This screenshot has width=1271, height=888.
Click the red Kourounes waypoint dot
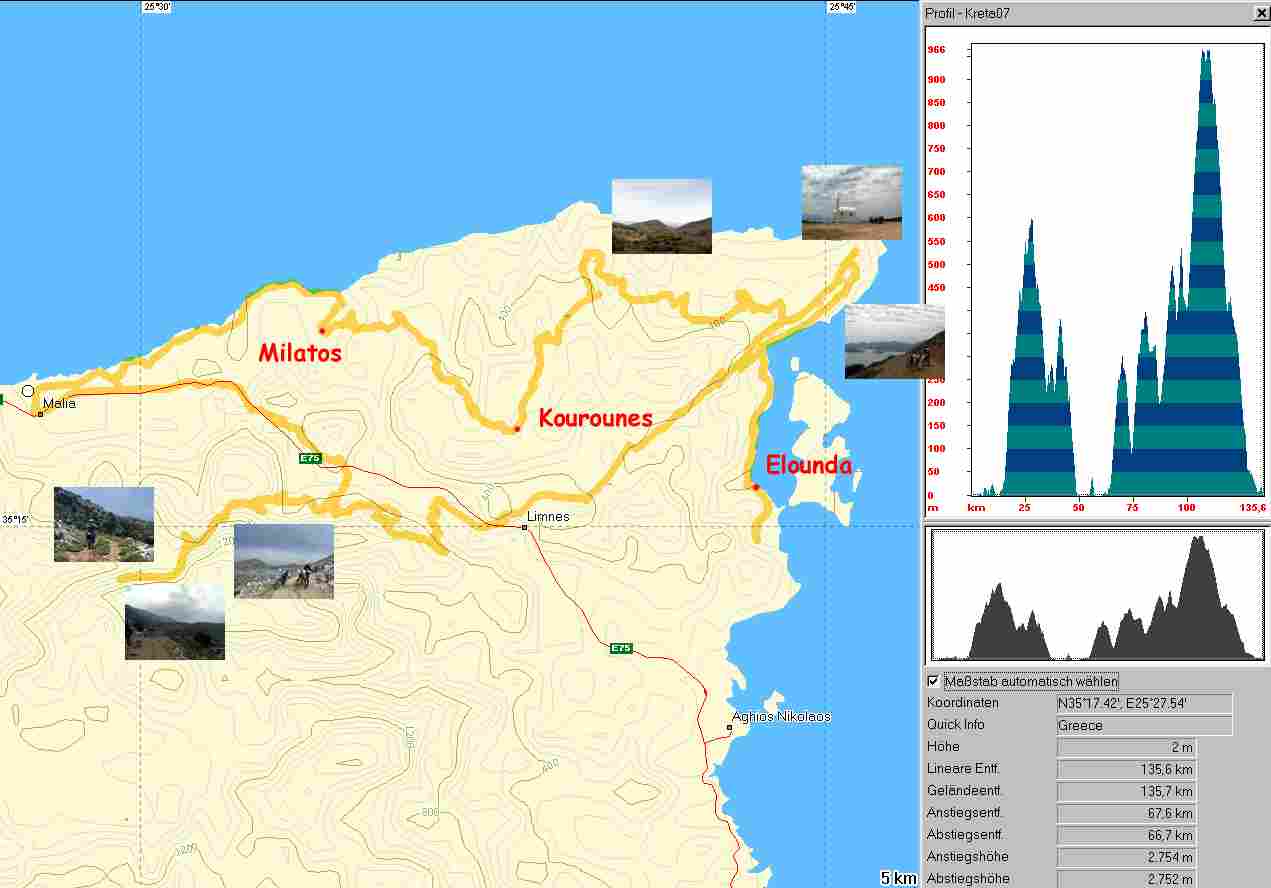517,429
